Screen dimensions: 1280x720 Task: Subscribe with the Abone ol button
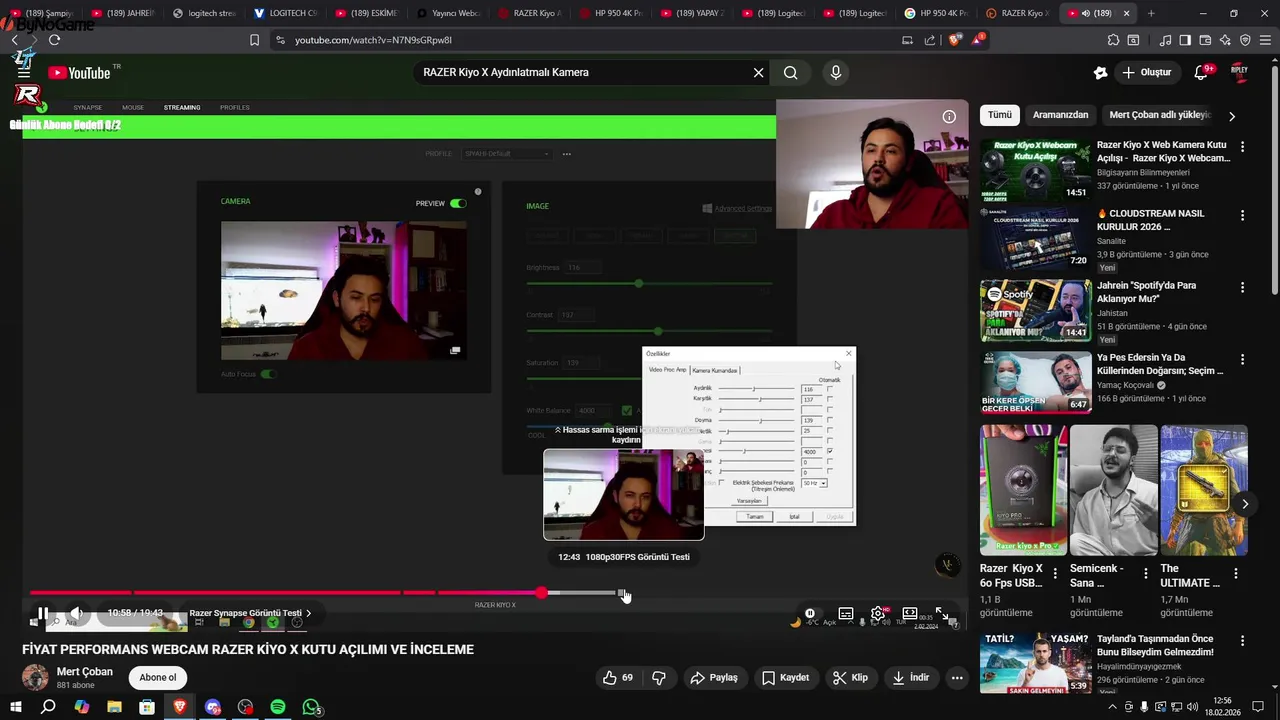[158, 677]
